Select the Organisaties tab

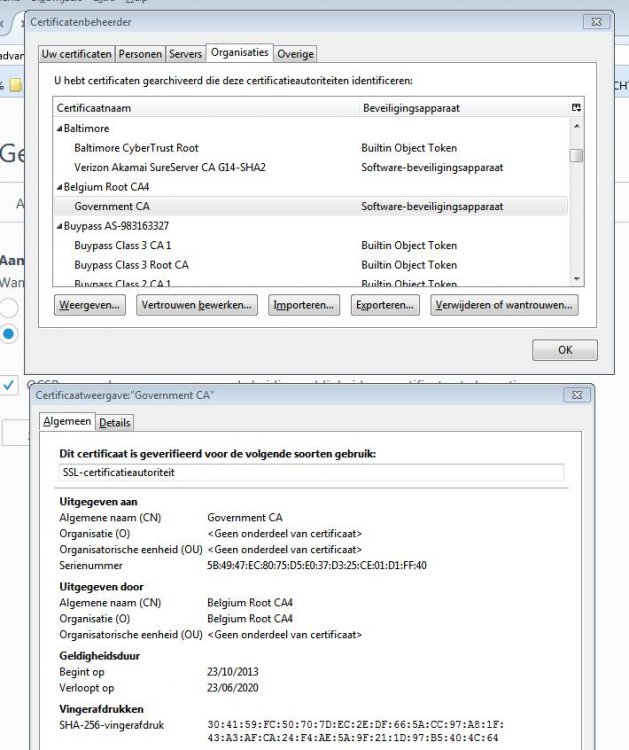[240, 53]
